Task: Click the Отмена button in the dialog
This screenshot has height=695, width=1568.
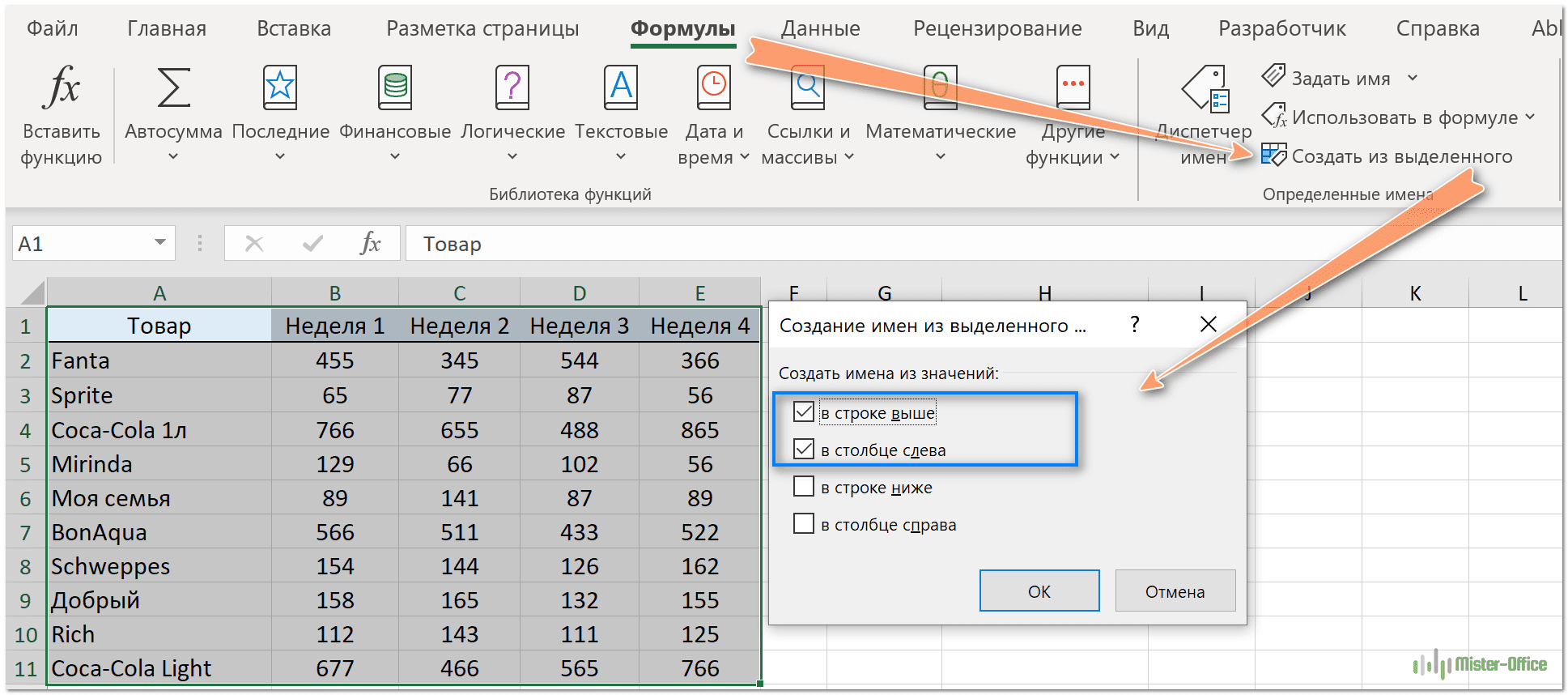Action: (1175, 591)
